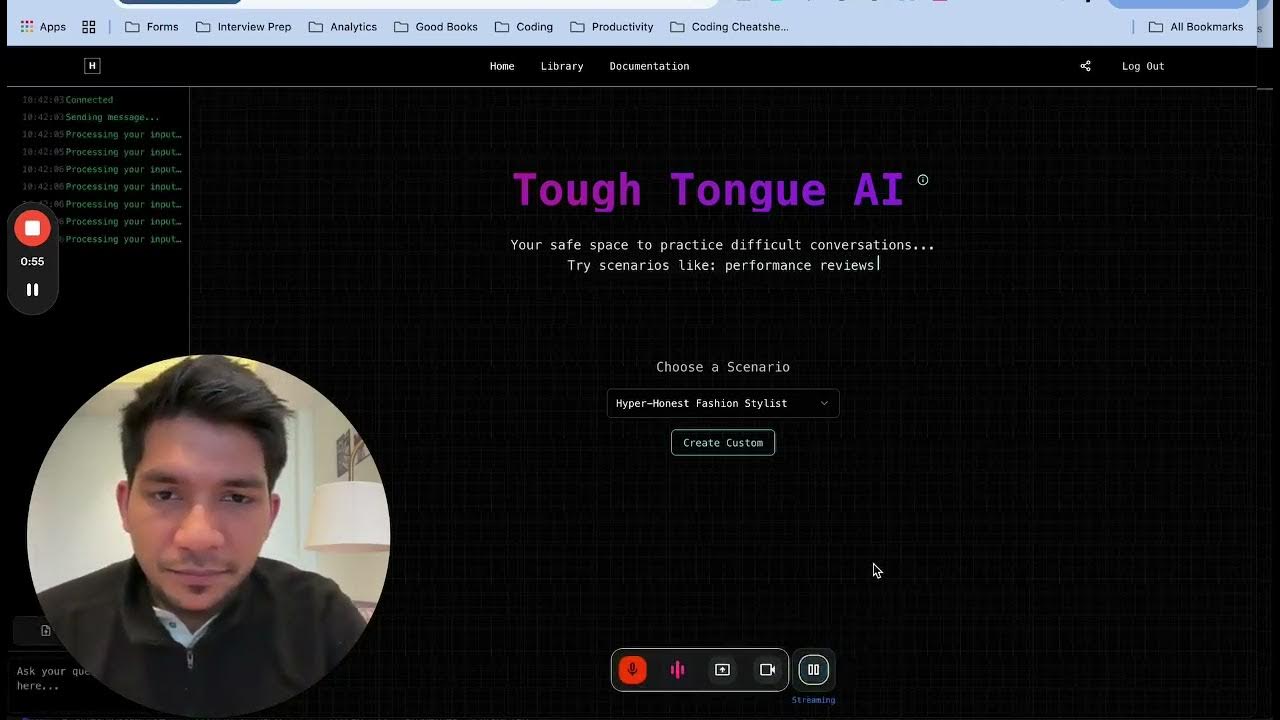Enable the camera from the media bar

tap(768, 669)
